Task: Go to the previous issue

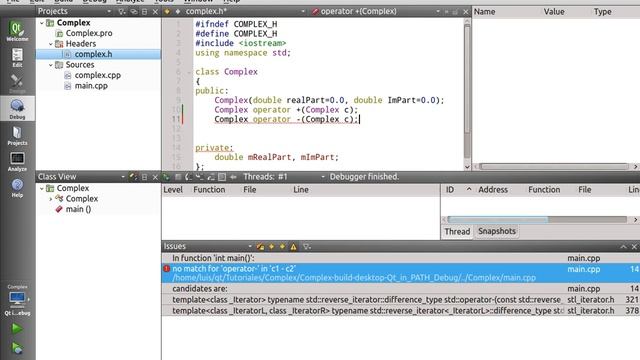Action: [x=271, y=247]
